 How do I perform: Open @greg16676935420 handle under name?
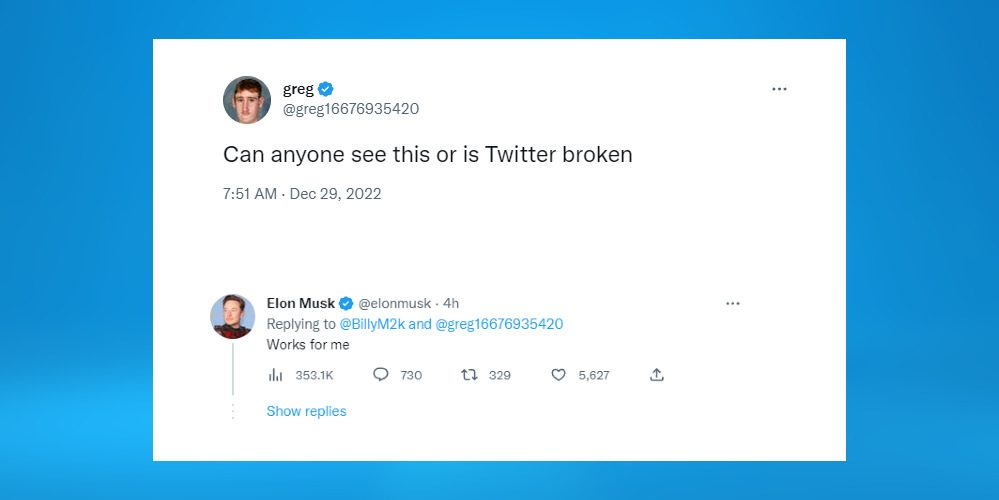point(350,109)
